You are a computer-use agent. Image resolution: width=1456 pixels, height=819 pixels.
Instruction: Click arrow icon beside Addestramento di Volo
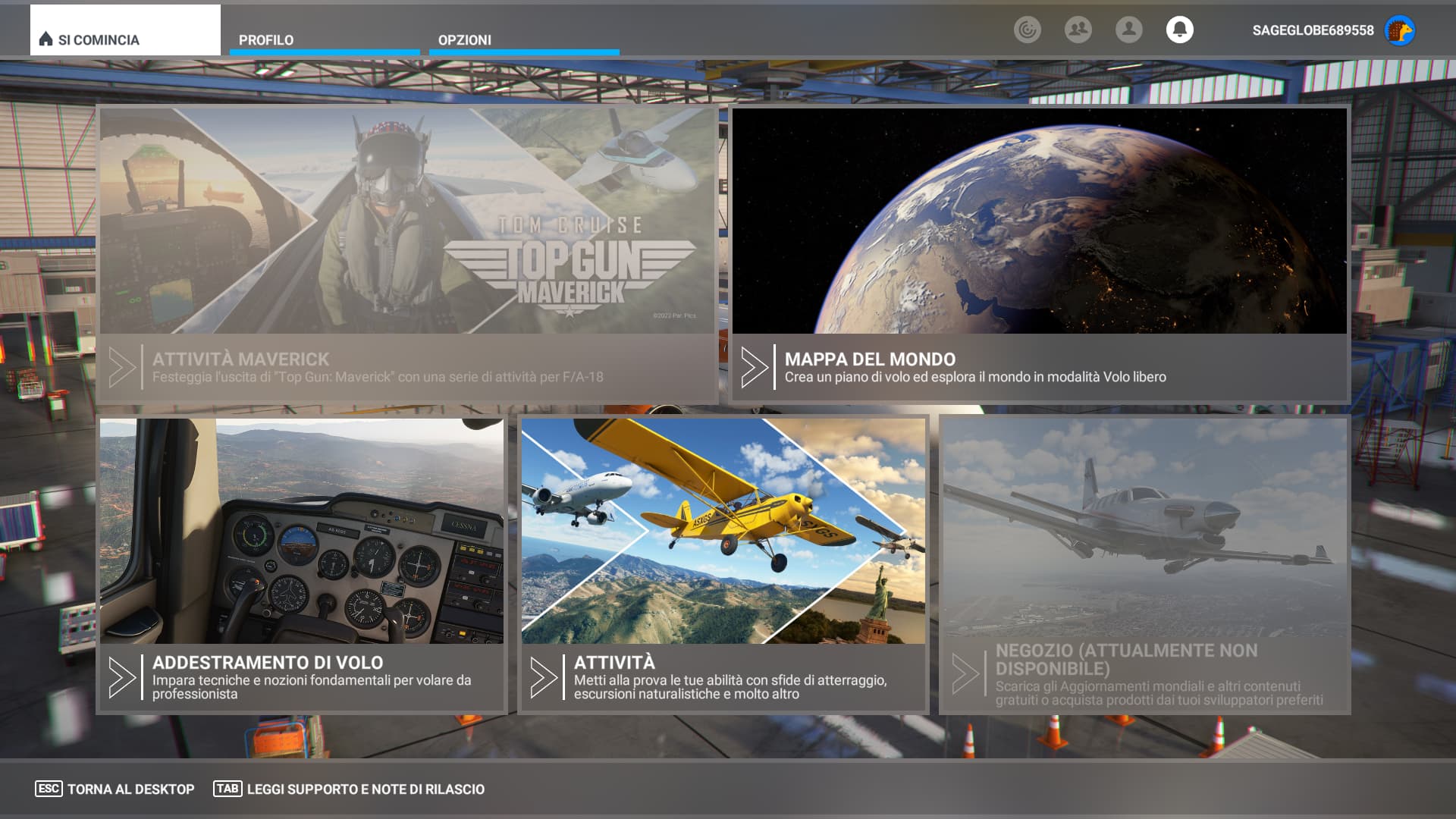point(122,677)
